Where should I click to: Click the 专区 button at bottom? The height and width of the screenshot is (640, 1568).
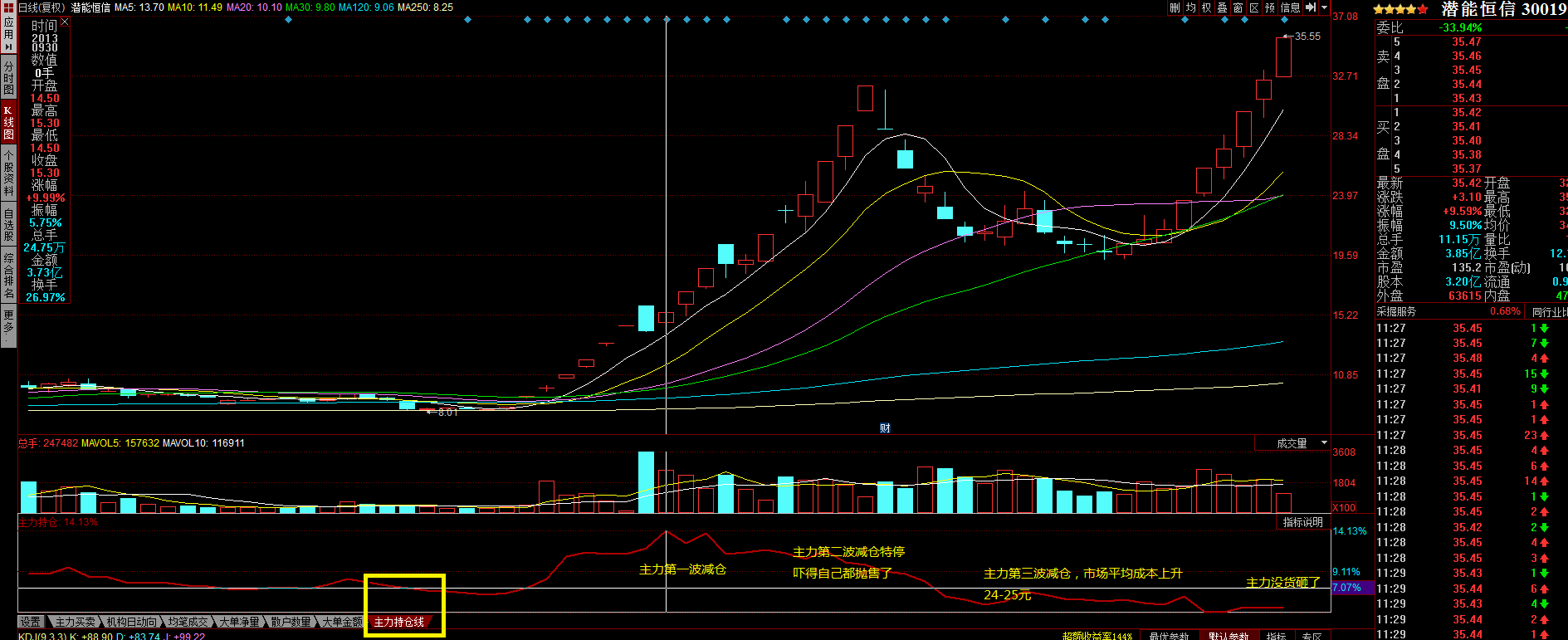coord(1312,636)
